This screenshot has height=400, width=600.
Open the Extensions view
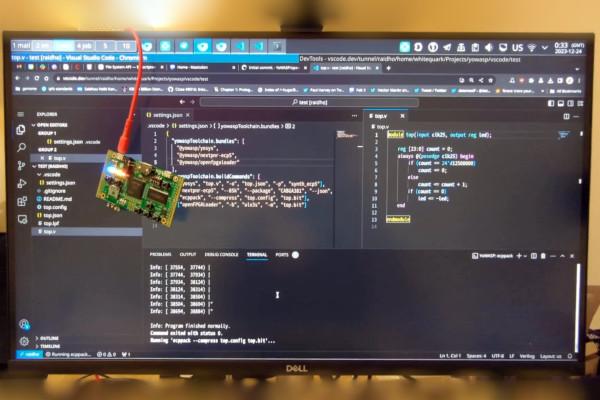point(21,203)
